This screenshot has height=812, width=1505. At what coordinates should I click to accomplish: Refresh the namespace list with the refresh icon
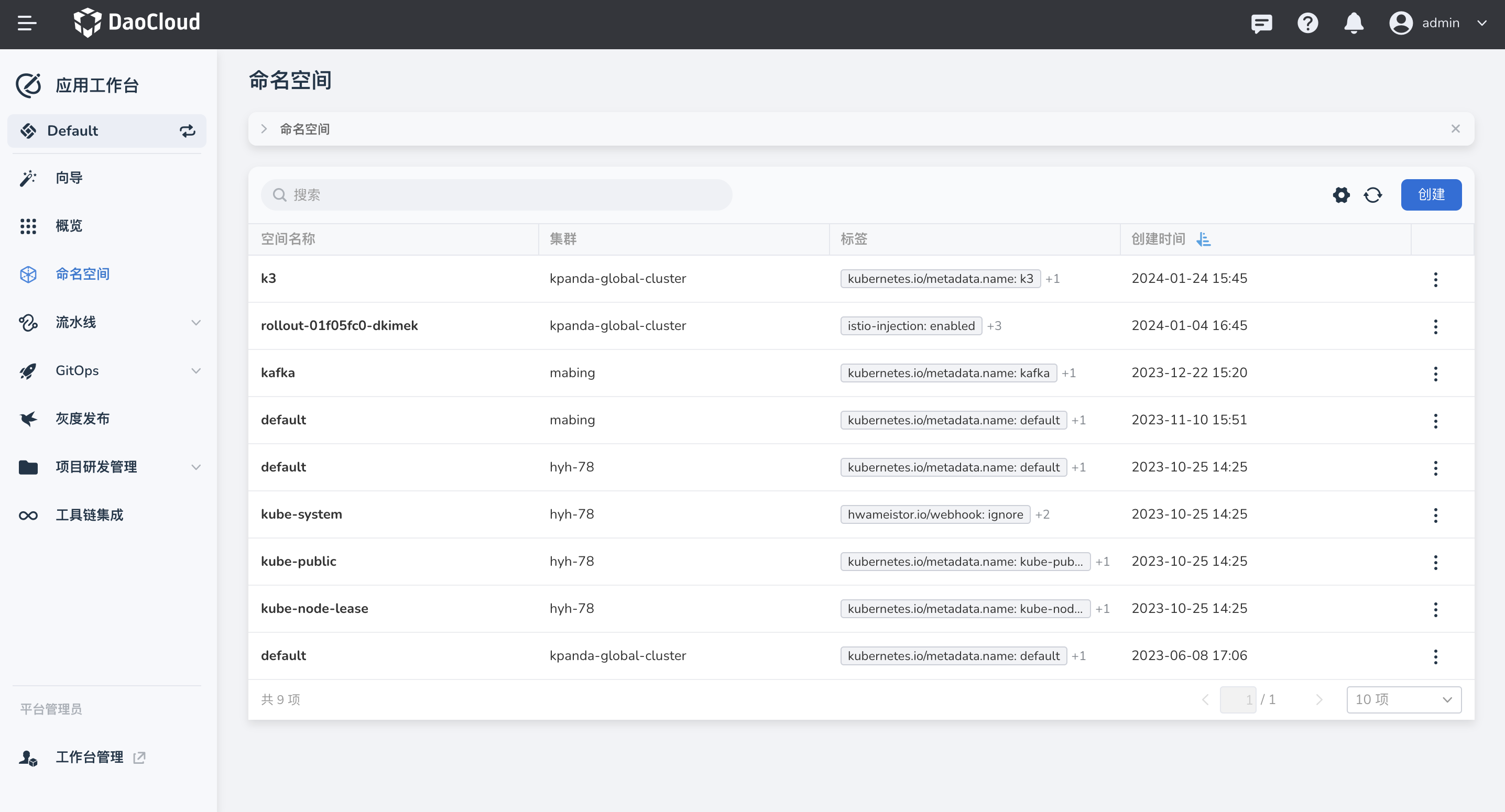(x=1373, y=194)
